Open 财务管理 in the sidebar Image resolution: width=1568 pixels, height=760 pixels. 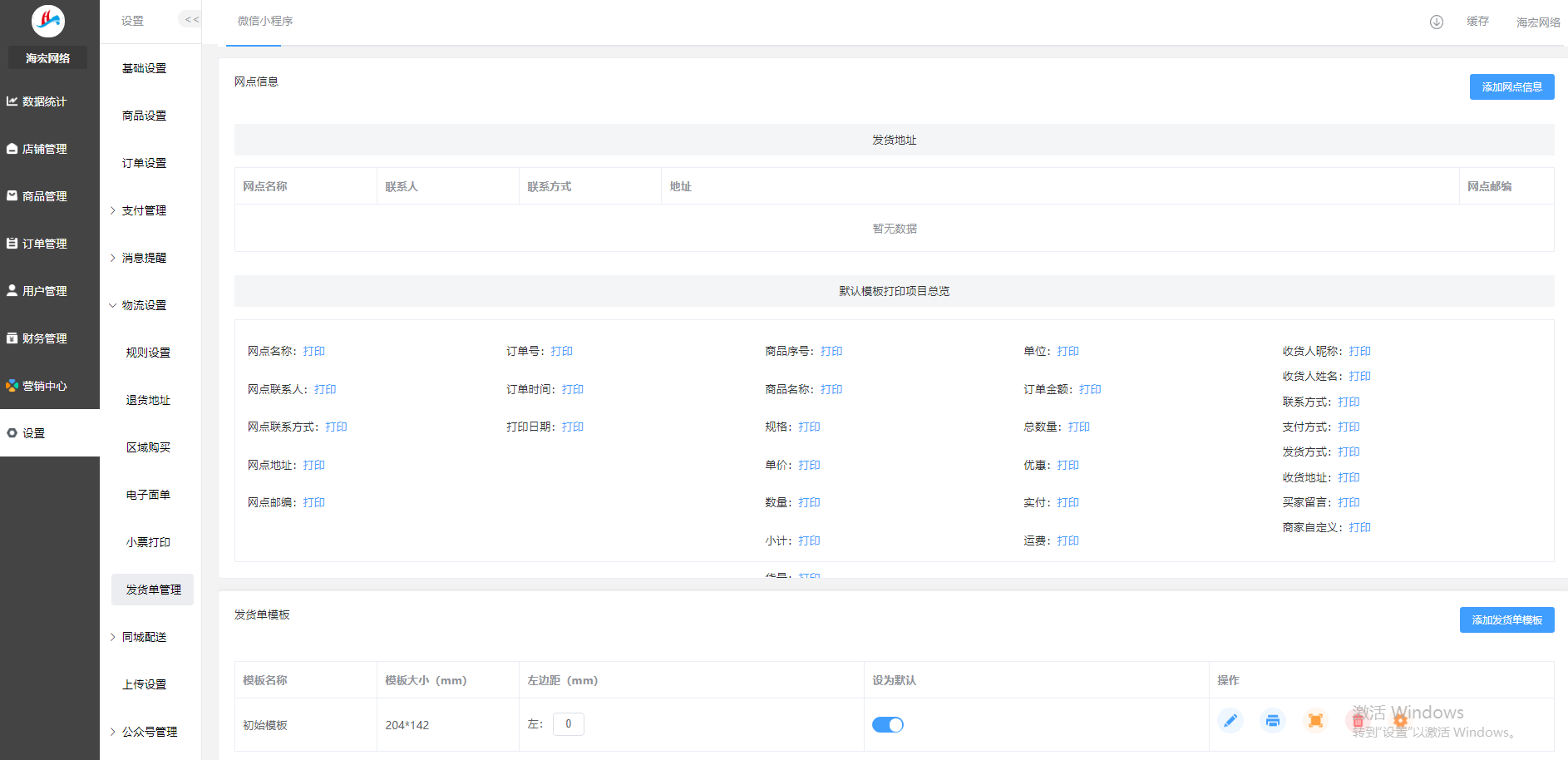pyautogui.click(x=50, y=338)
